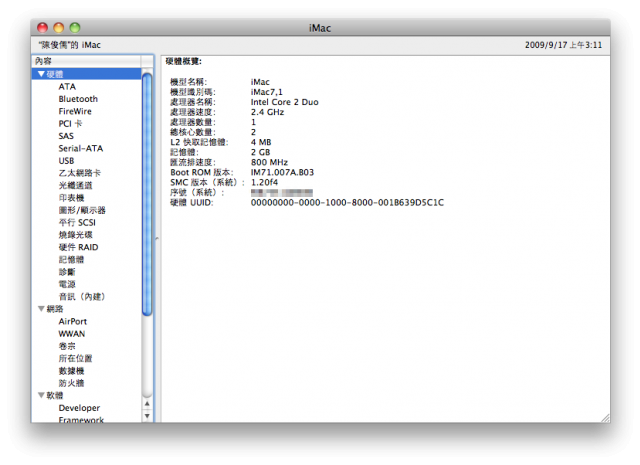Open the 印表機 printers entry

click(x=71, y=198)
